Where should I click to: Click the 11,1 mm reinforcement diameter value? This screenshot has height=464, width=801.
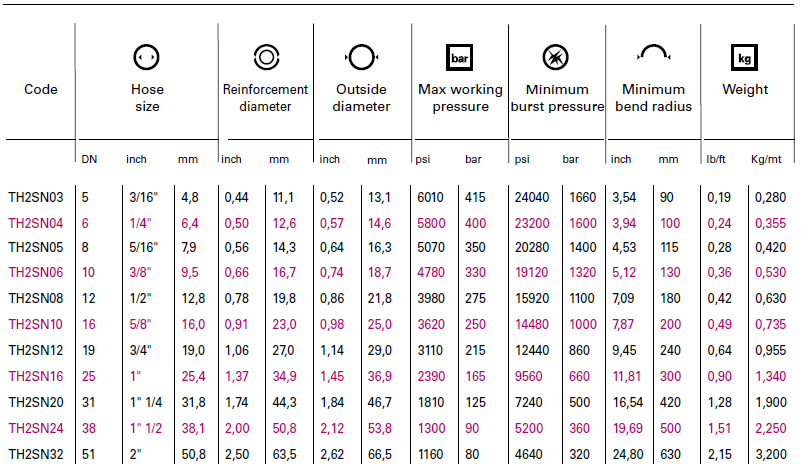pyautogui.click(x=283, y=197)
